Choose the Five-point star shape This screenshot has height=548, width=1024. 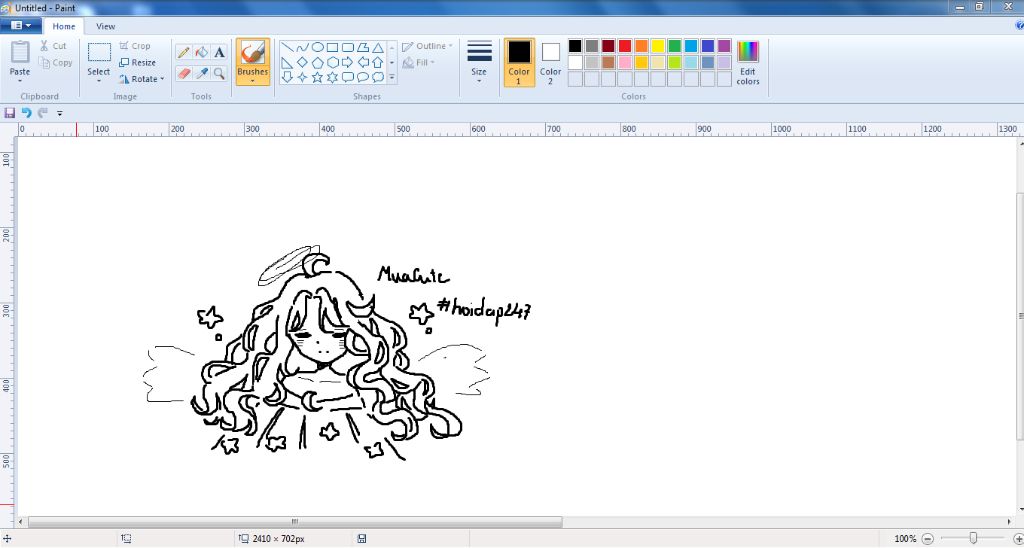317,77
